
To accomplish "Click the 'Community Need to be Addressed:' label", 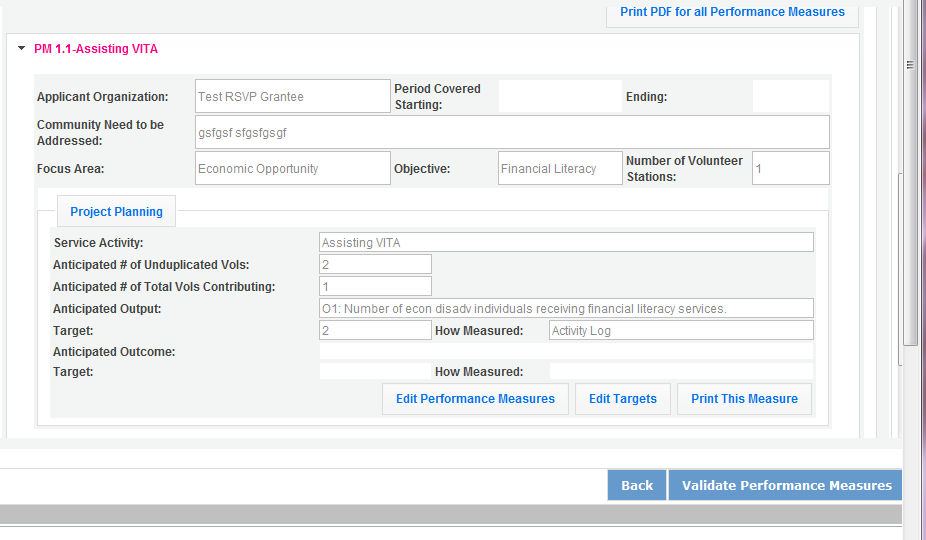I will (100, 132).
